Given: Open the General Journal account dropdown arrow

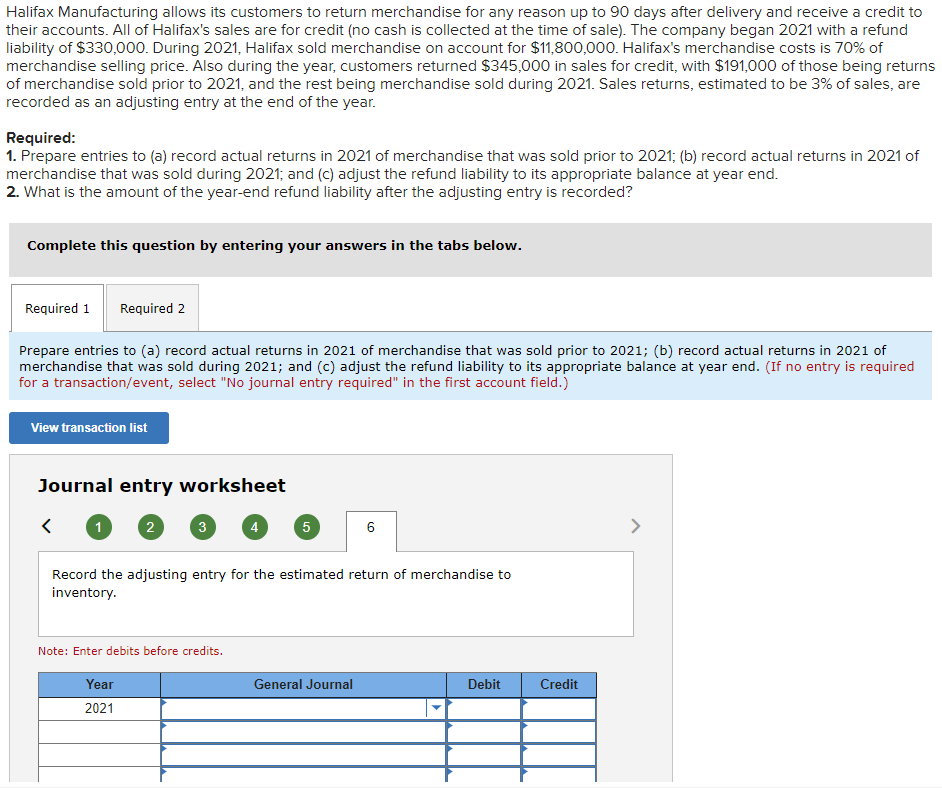Looking at the screenshot, I should [x=437, y=708].
